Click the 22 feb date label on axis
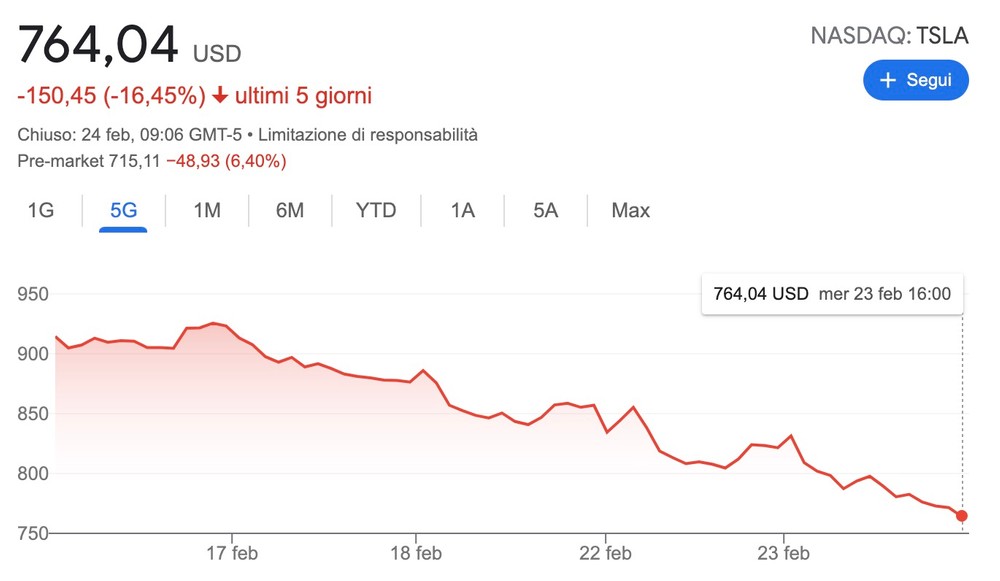 coord(605,553)
